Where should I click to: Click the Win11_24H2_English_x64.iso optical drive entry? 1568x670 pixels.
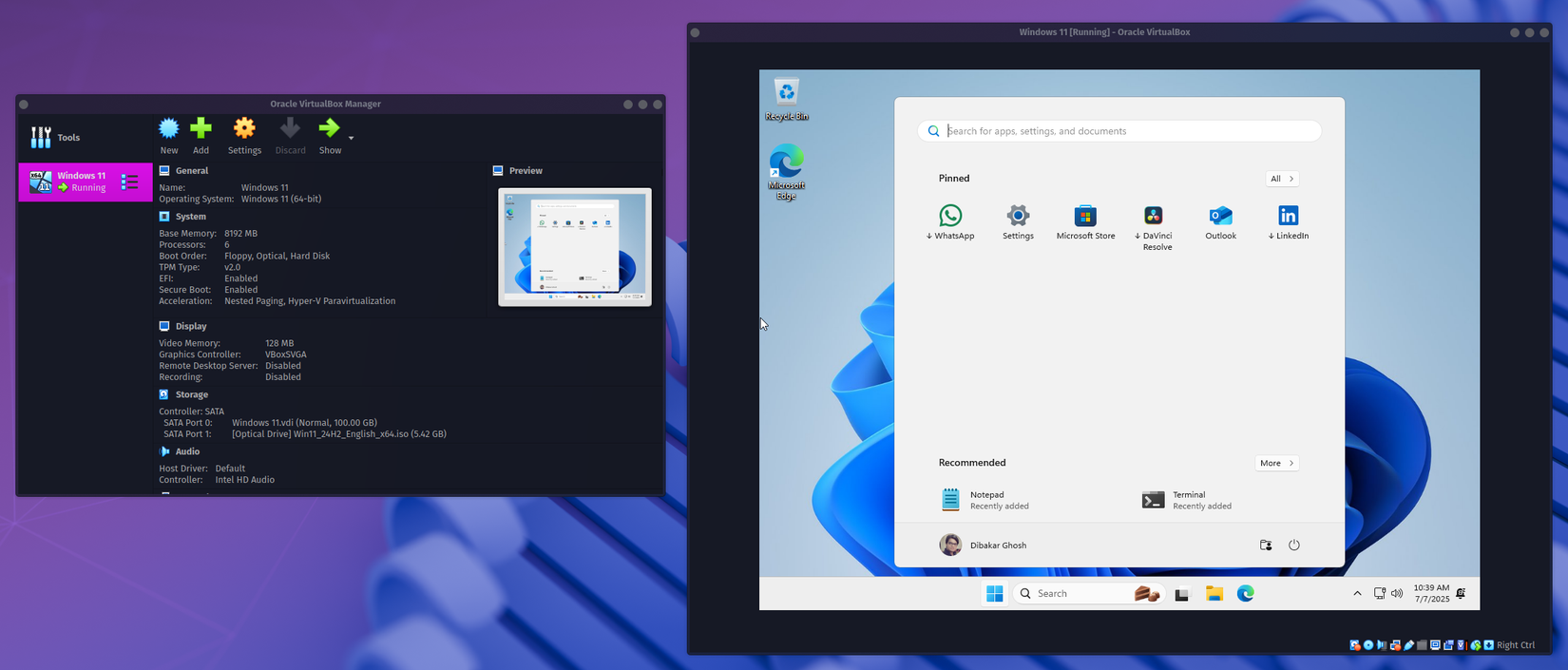[x=339, y=434]
